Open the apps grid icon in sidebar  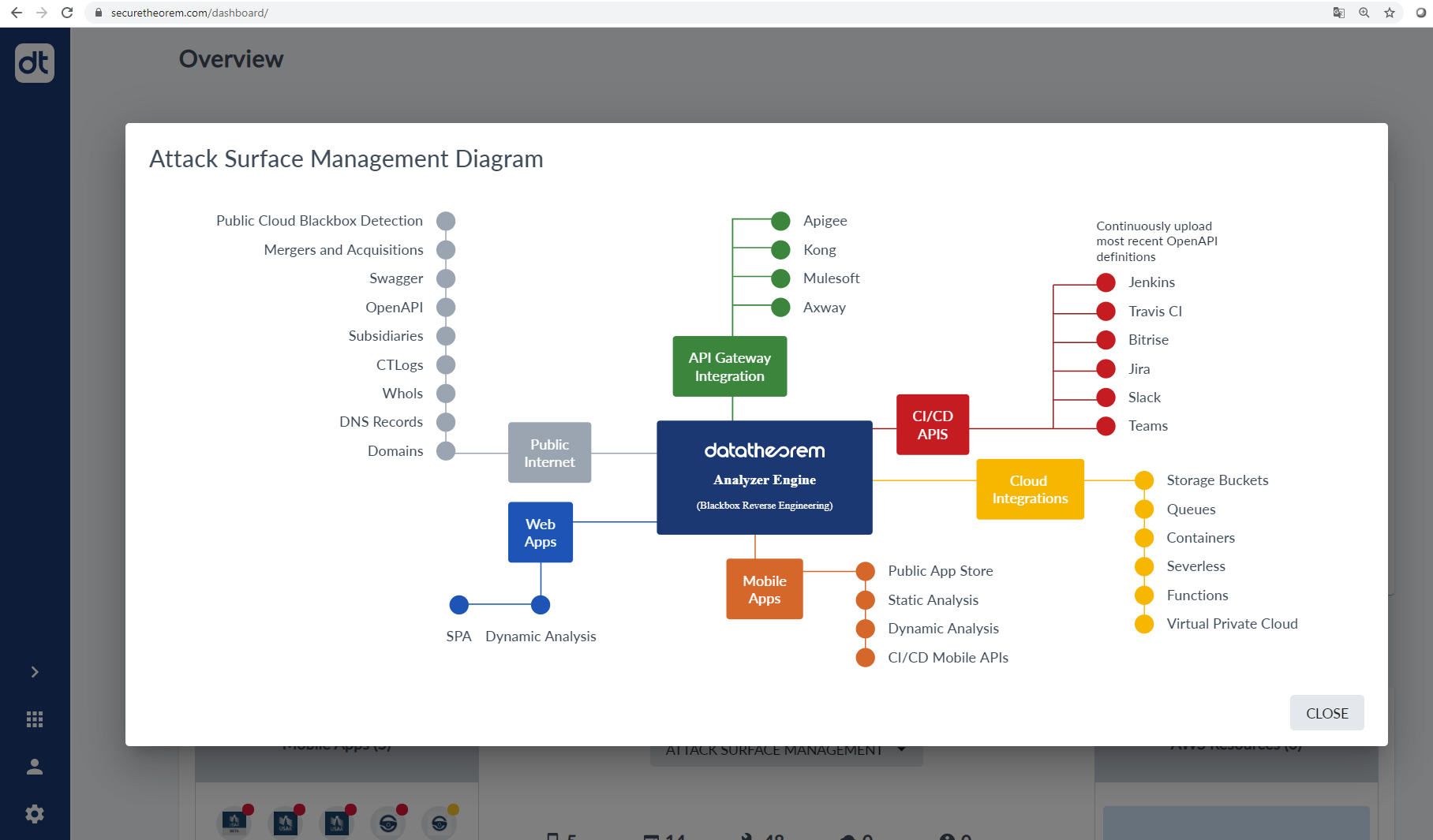35,719
